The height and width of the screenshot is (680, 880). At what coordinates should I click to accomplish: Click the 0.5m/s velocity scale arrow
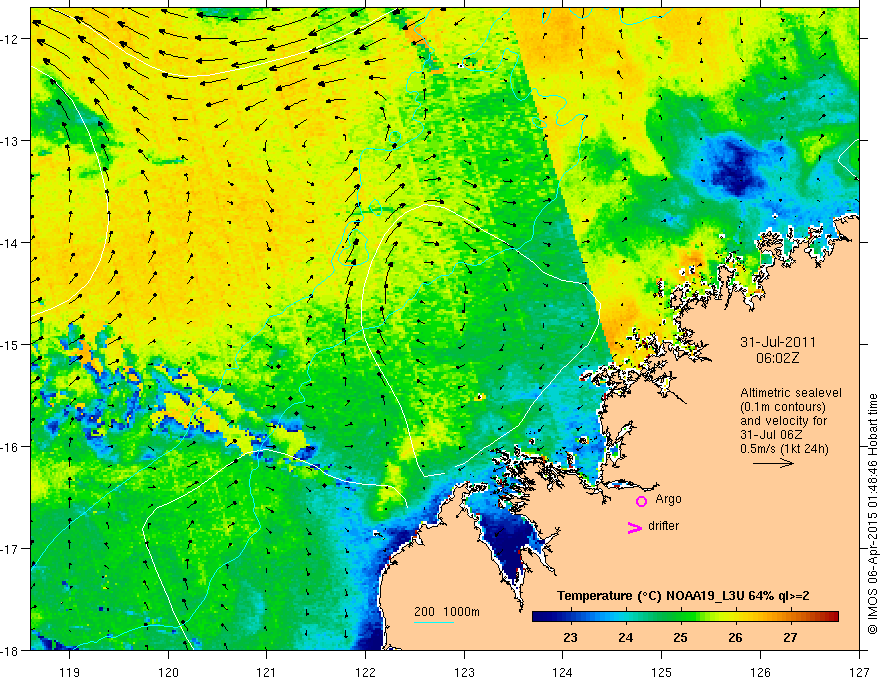point(773,463)
